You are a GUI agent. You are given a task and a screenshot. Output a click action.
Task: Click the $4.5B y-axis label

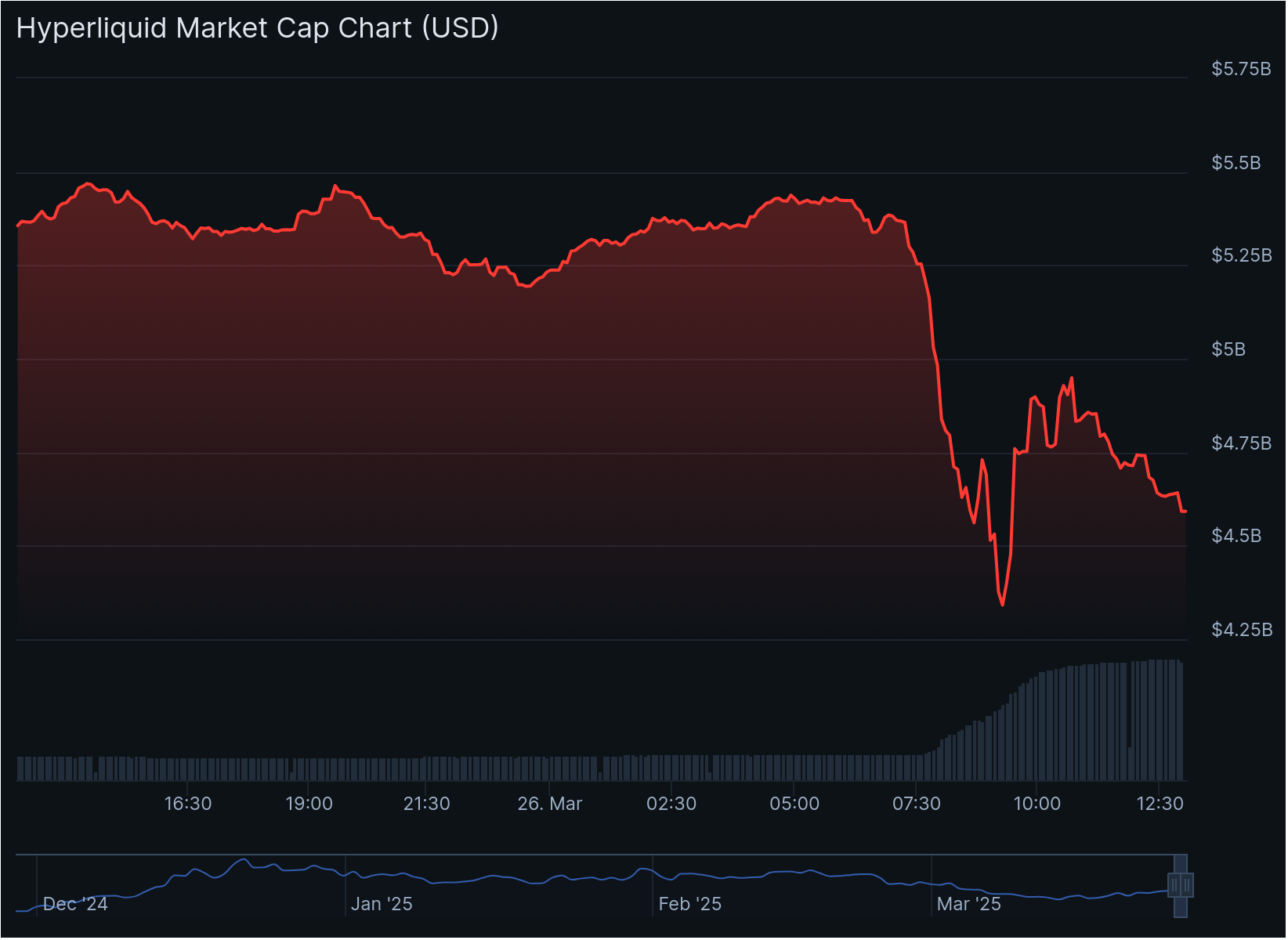(1236, 536)
